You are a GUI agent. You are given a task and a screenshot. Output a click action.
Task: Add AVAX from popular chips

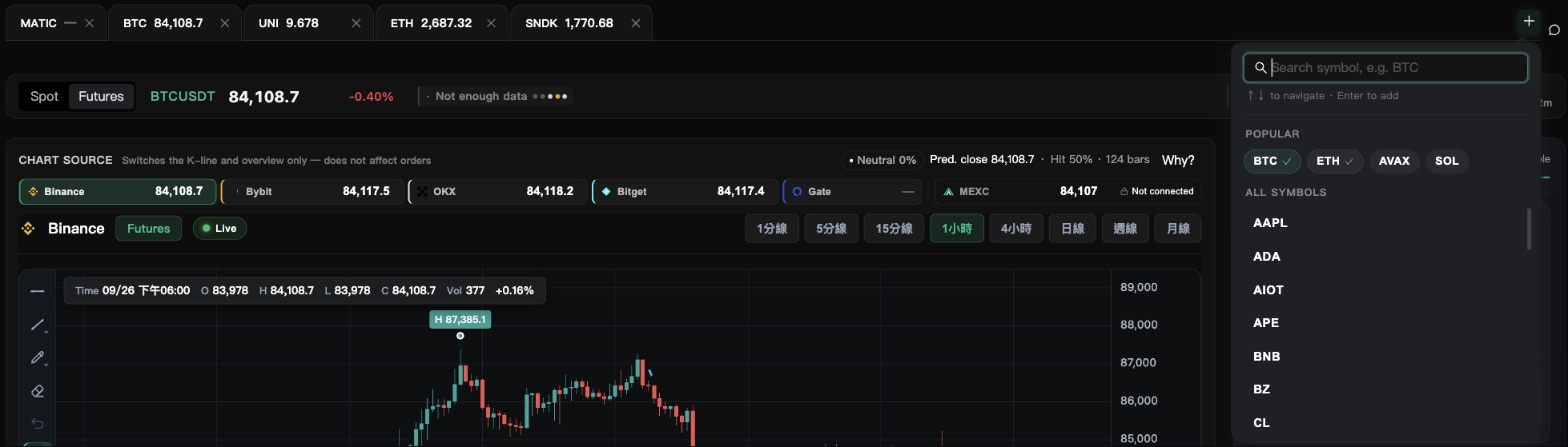coord(1394,161)
